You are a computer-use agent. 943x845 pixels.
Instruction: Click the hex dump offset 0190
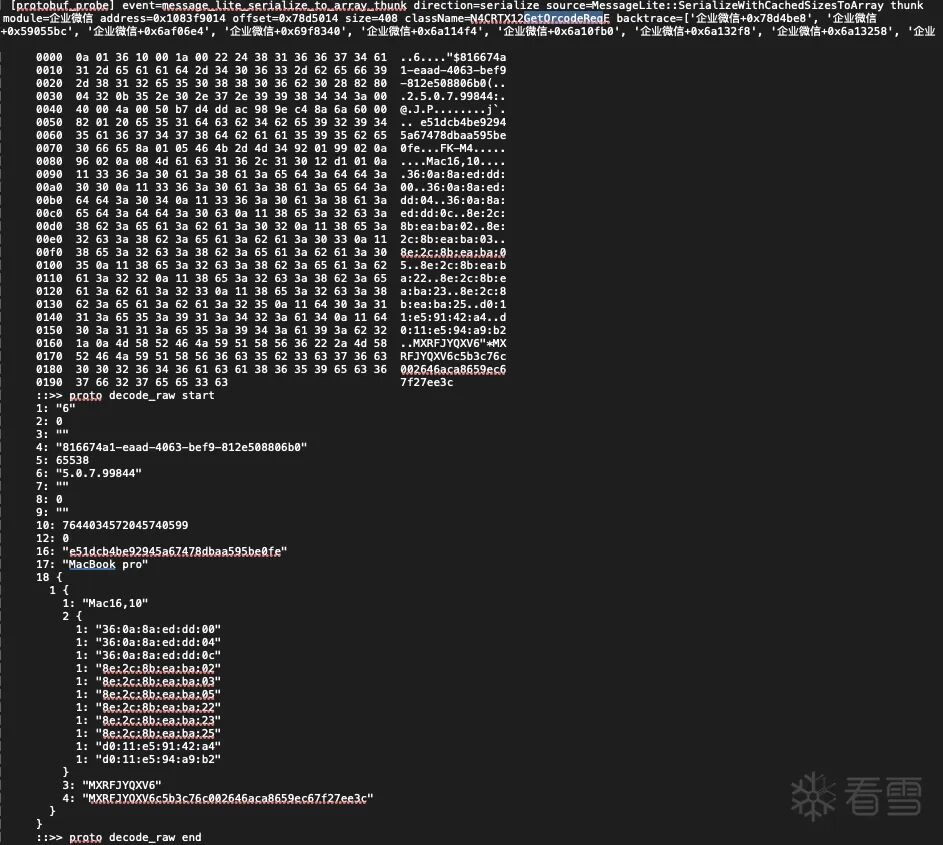(x=49, y=382)
